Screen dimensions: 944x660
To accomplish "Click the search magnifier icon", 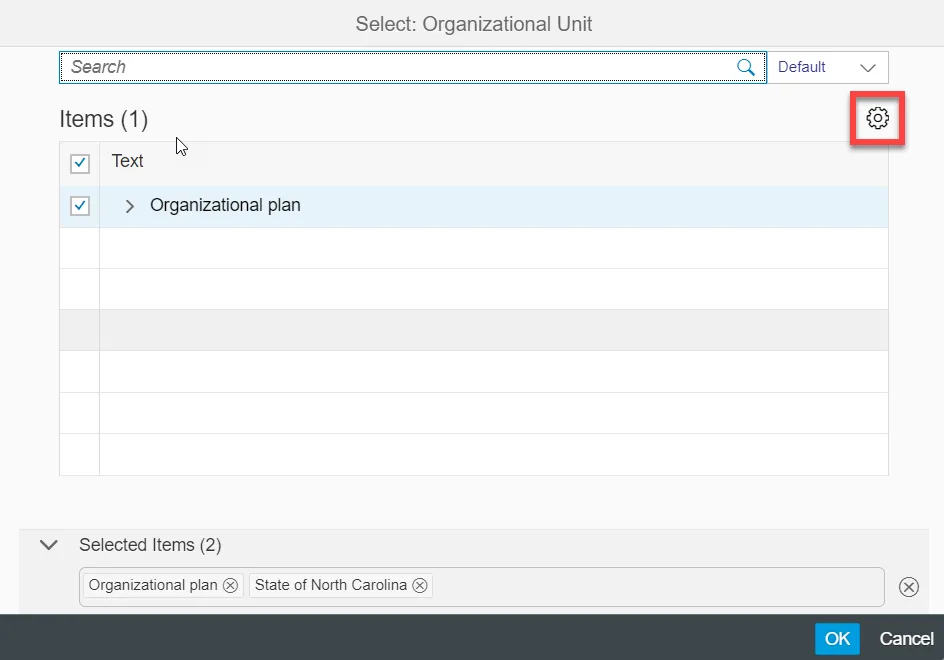I will (x=745, y=67).
